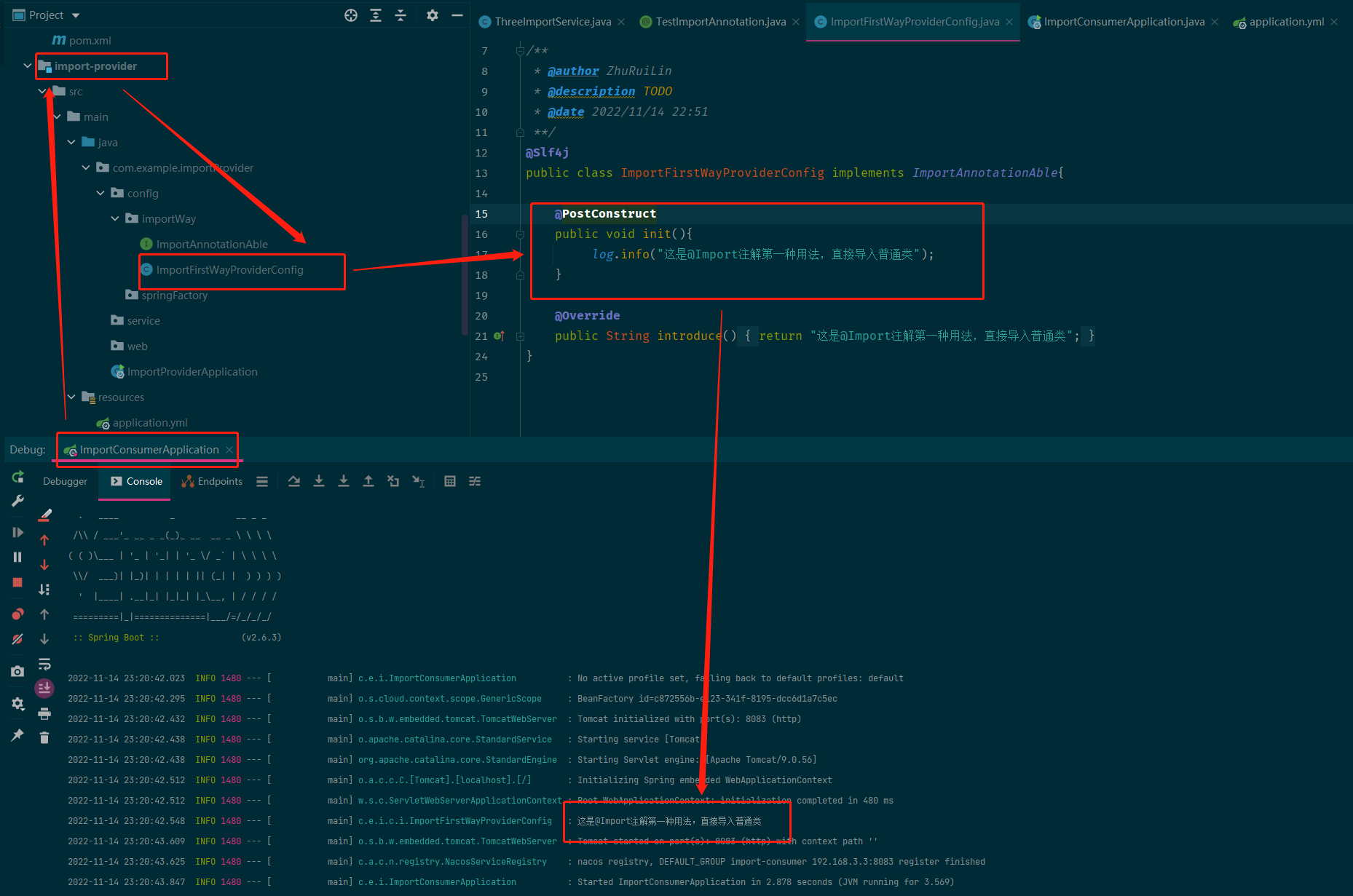Click the console eraser highlight icon
Image resolution: width=1353 pixels, height=896 pixels.
pos(44,515)
